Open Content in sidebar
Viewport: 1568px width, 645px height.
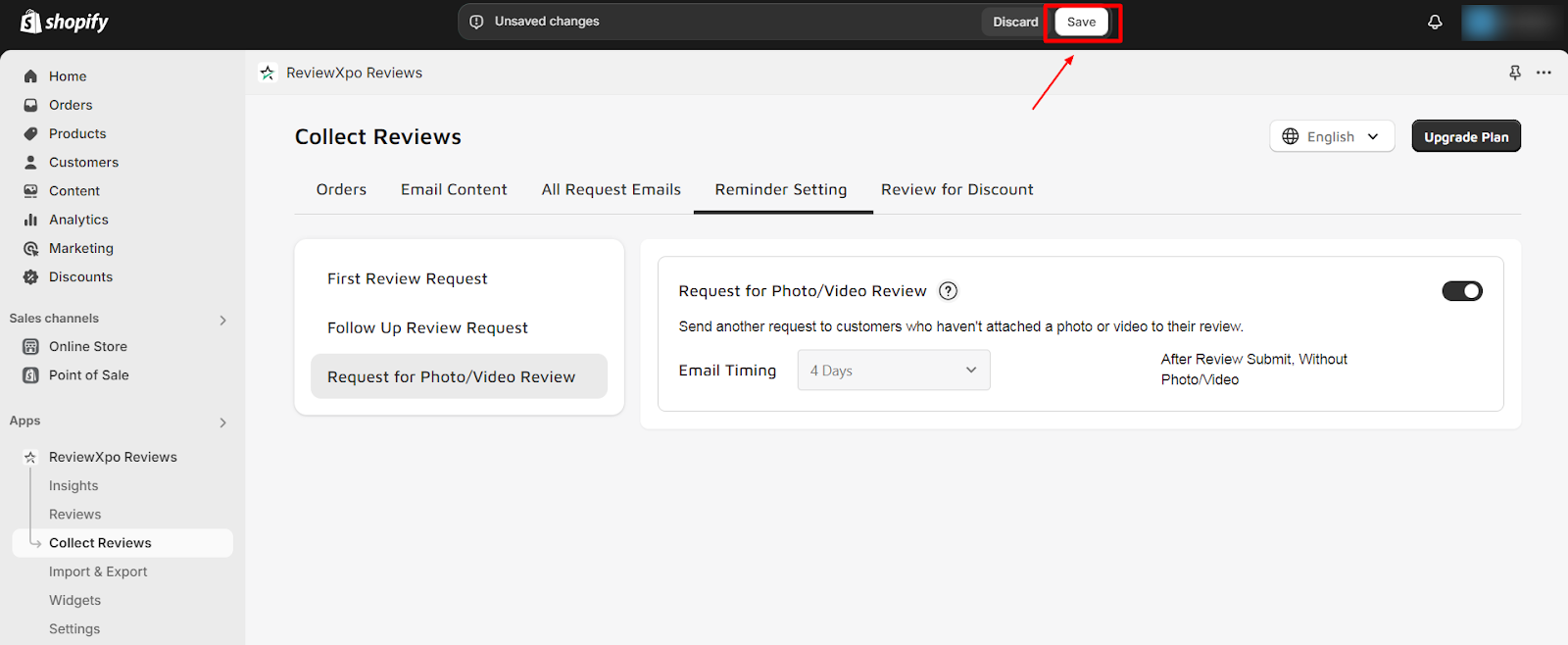tap(74, 191)
